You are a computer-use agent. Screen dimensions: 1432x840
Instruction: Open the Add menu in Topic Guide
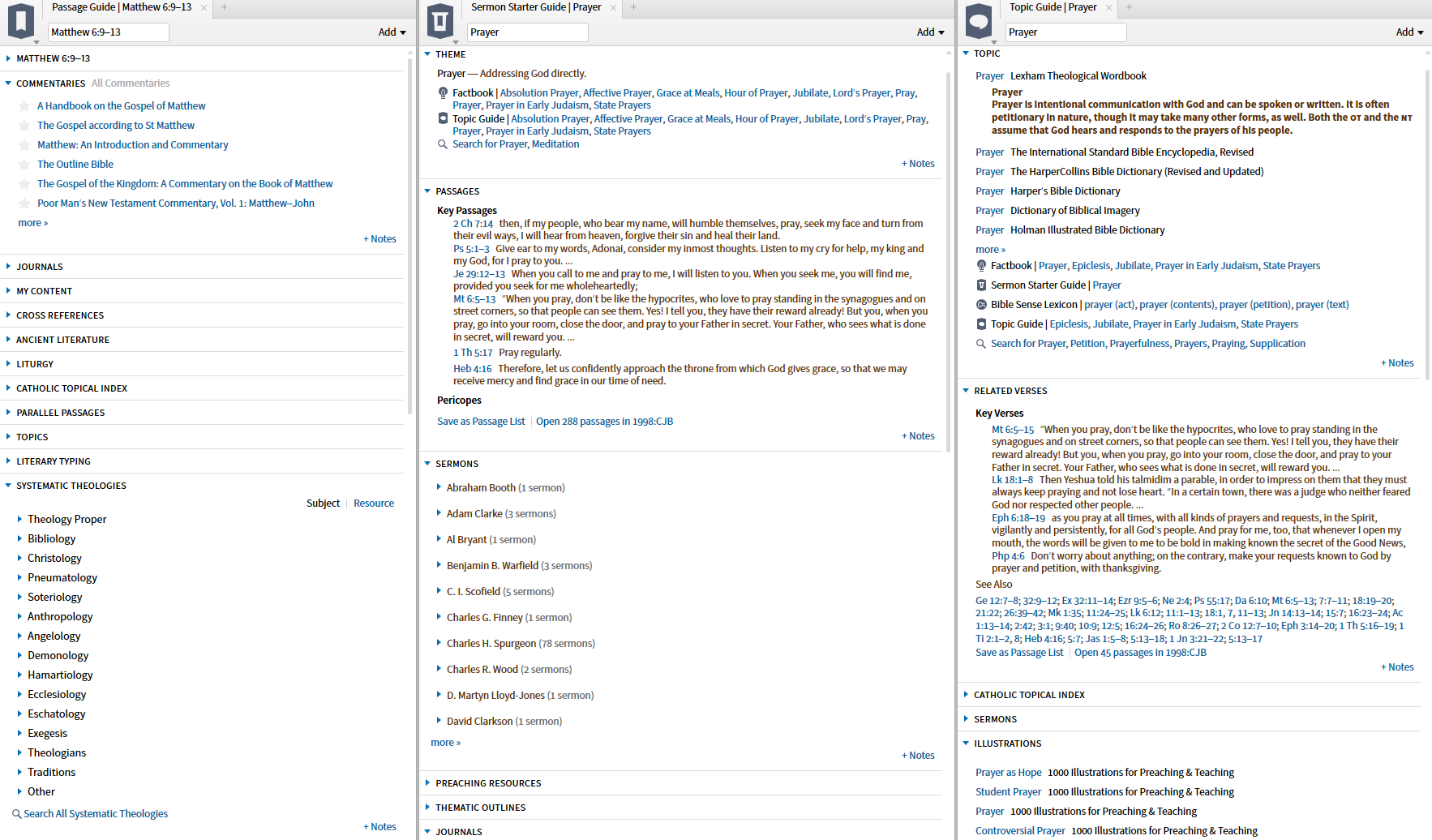(1410, 32)
